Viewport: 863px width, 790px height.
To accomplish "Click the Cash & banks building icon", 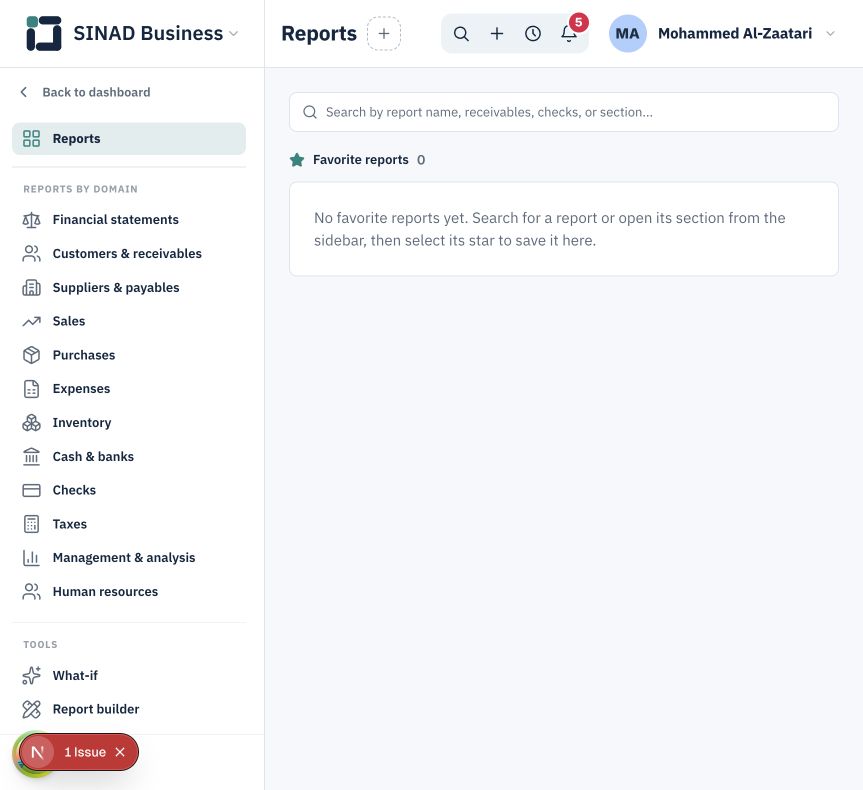I will pos(31,456).
